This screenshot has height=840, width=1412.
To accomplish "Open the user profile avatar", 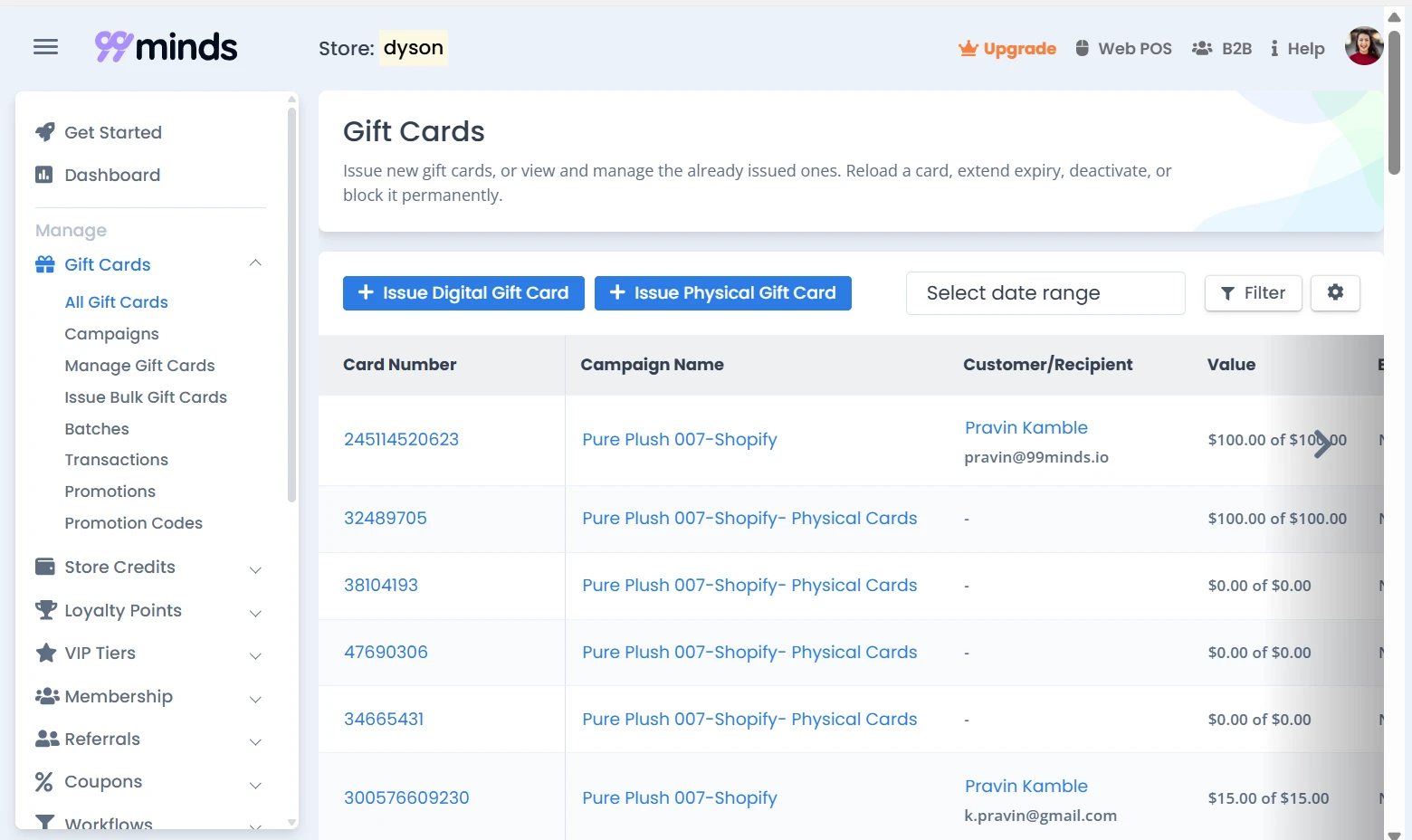I will point(1363,46).
